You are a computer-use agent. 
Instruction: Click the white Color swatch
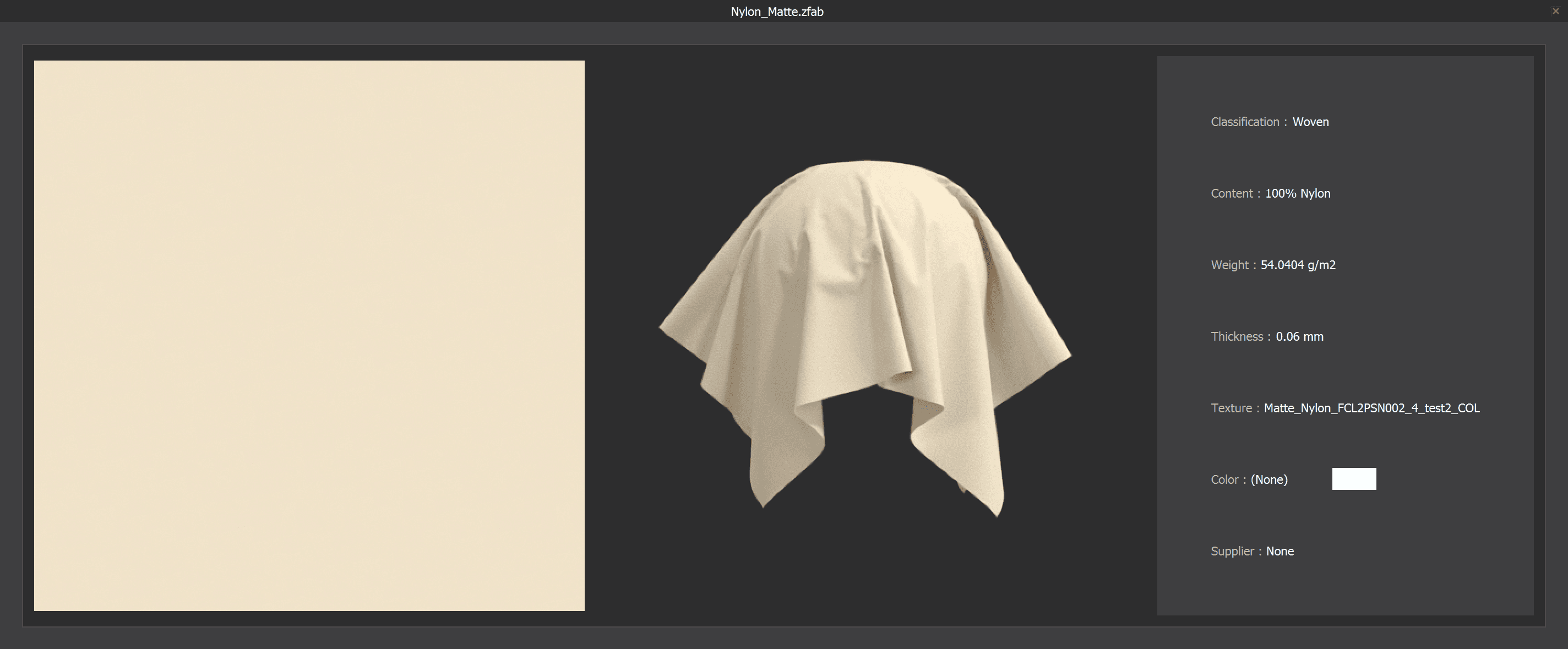1354,479
